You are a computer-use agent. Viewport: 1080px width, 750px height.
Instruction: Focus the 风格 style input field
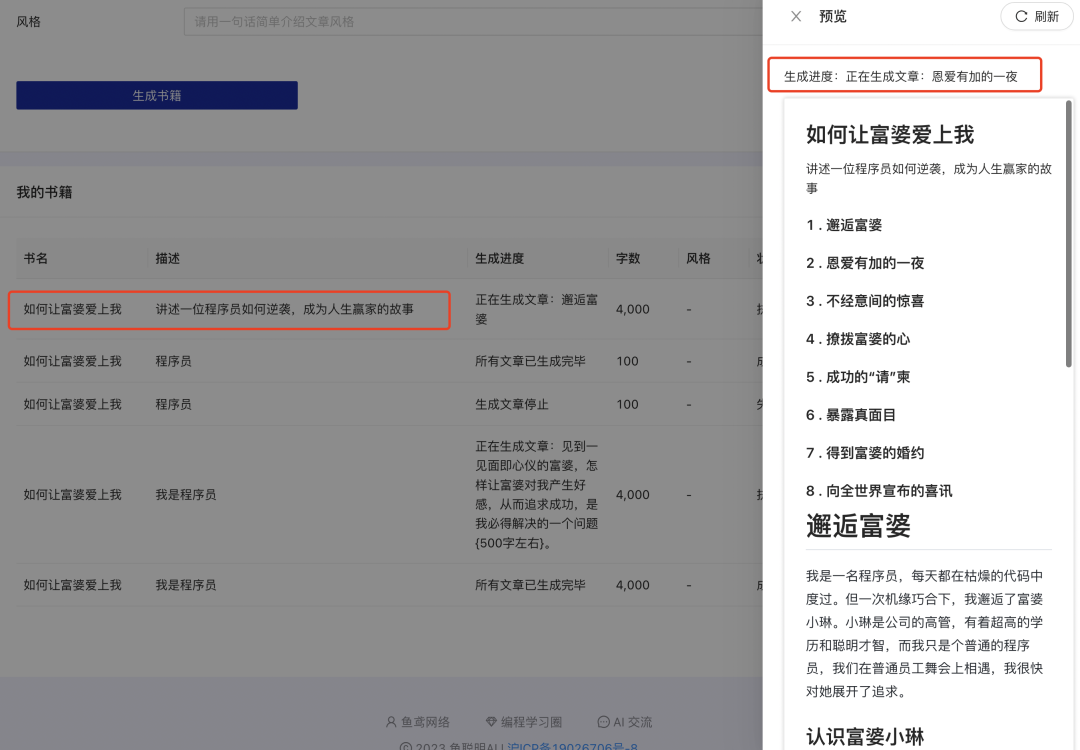(470, 21)
